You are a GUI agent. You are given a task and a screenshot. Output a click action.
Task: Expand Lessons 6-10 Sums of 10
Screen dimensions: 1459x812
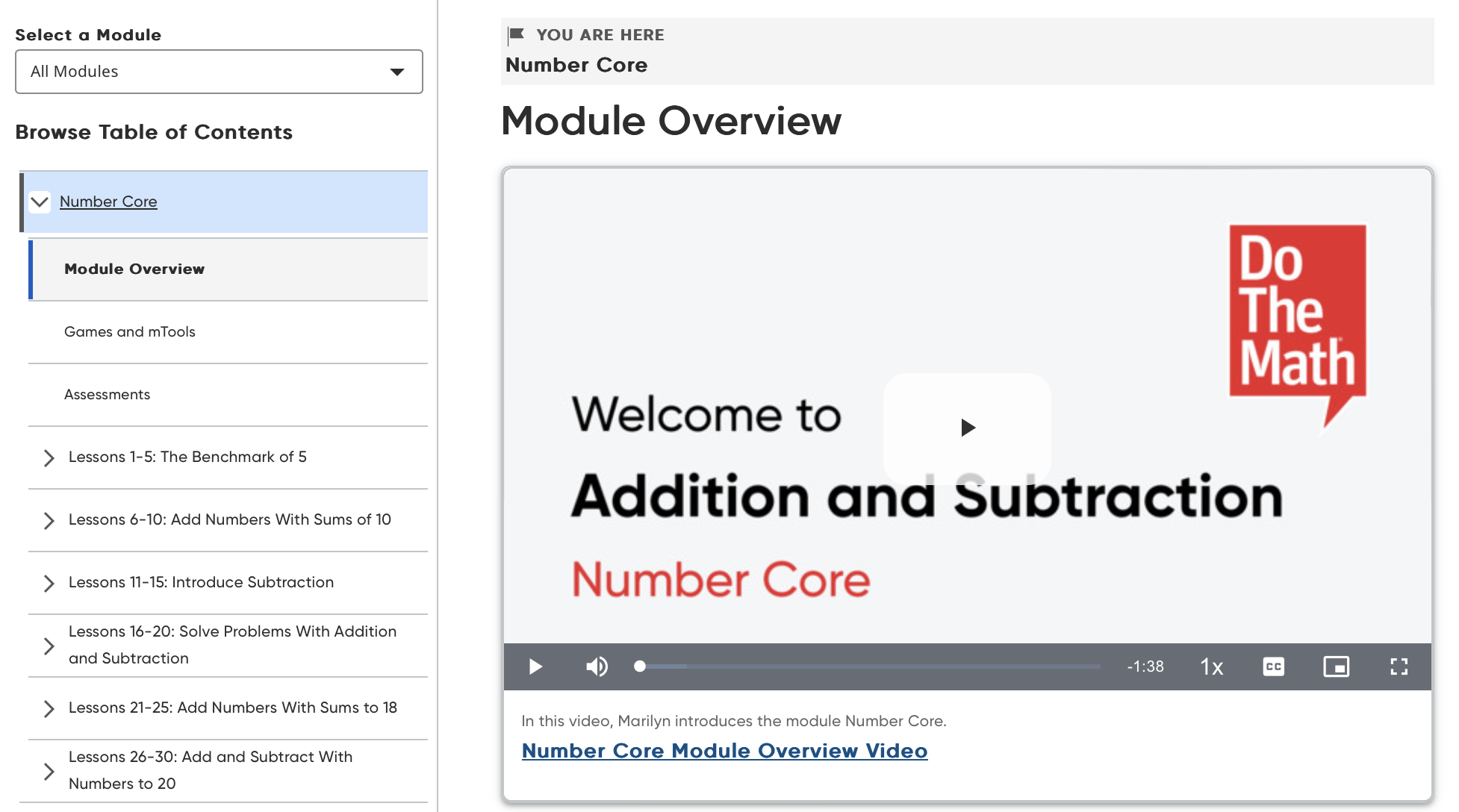pyautogui.click(x=49, y=520)
